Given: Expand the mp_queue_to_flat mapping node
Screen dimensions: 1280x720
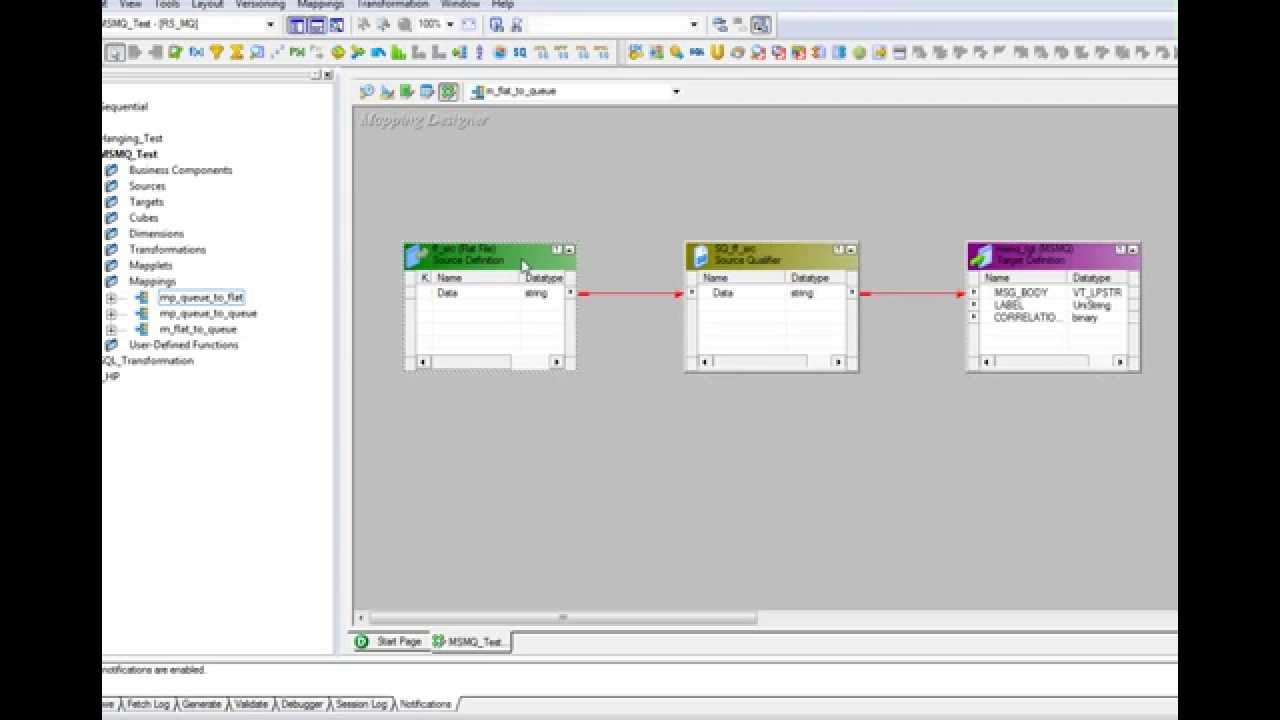Looking at the screenshot, I should click(111, 298).
